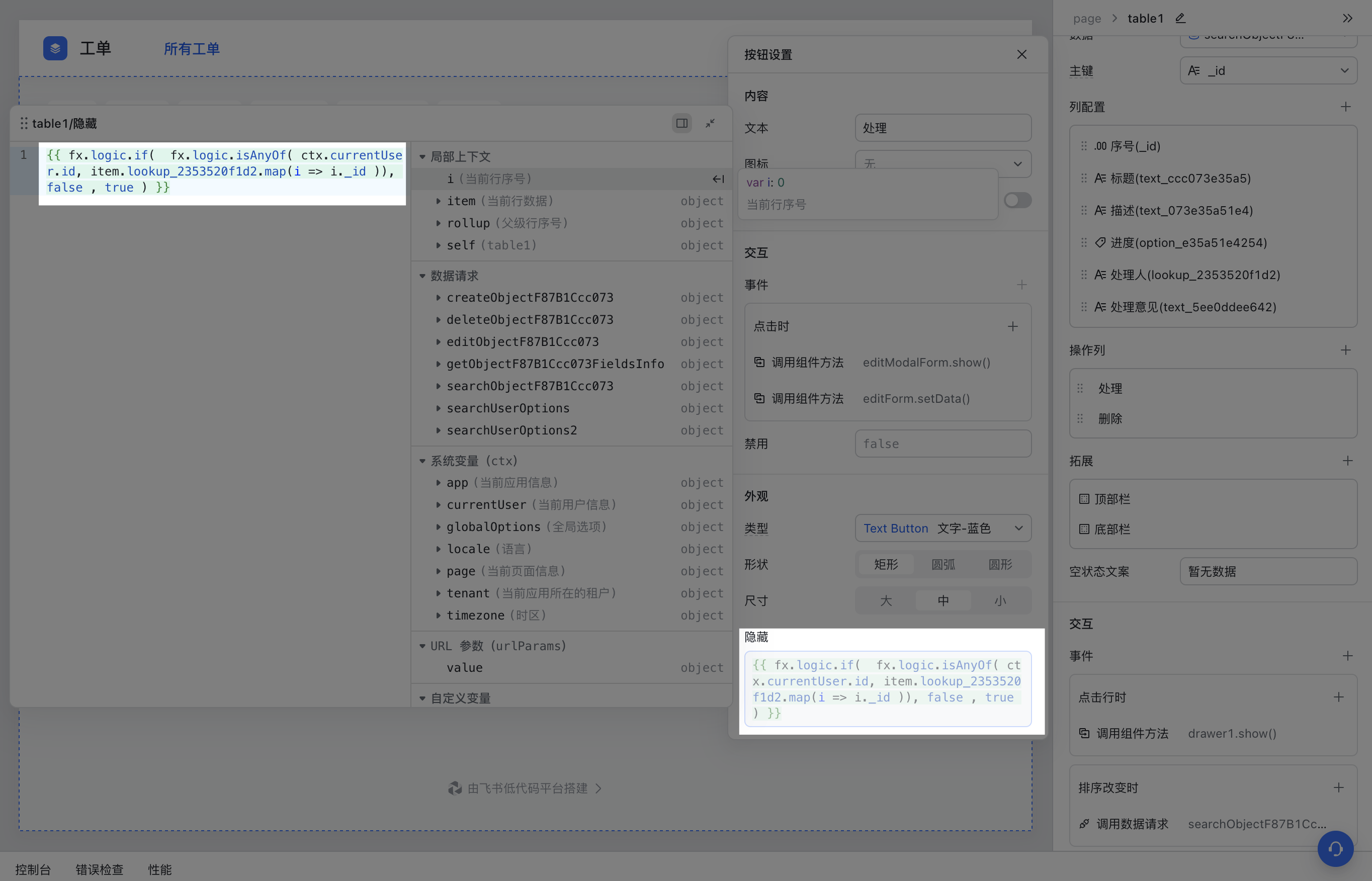1372x881 pixels.
Task: Open the 控制台 tab
Action: (x=33, y=869)
